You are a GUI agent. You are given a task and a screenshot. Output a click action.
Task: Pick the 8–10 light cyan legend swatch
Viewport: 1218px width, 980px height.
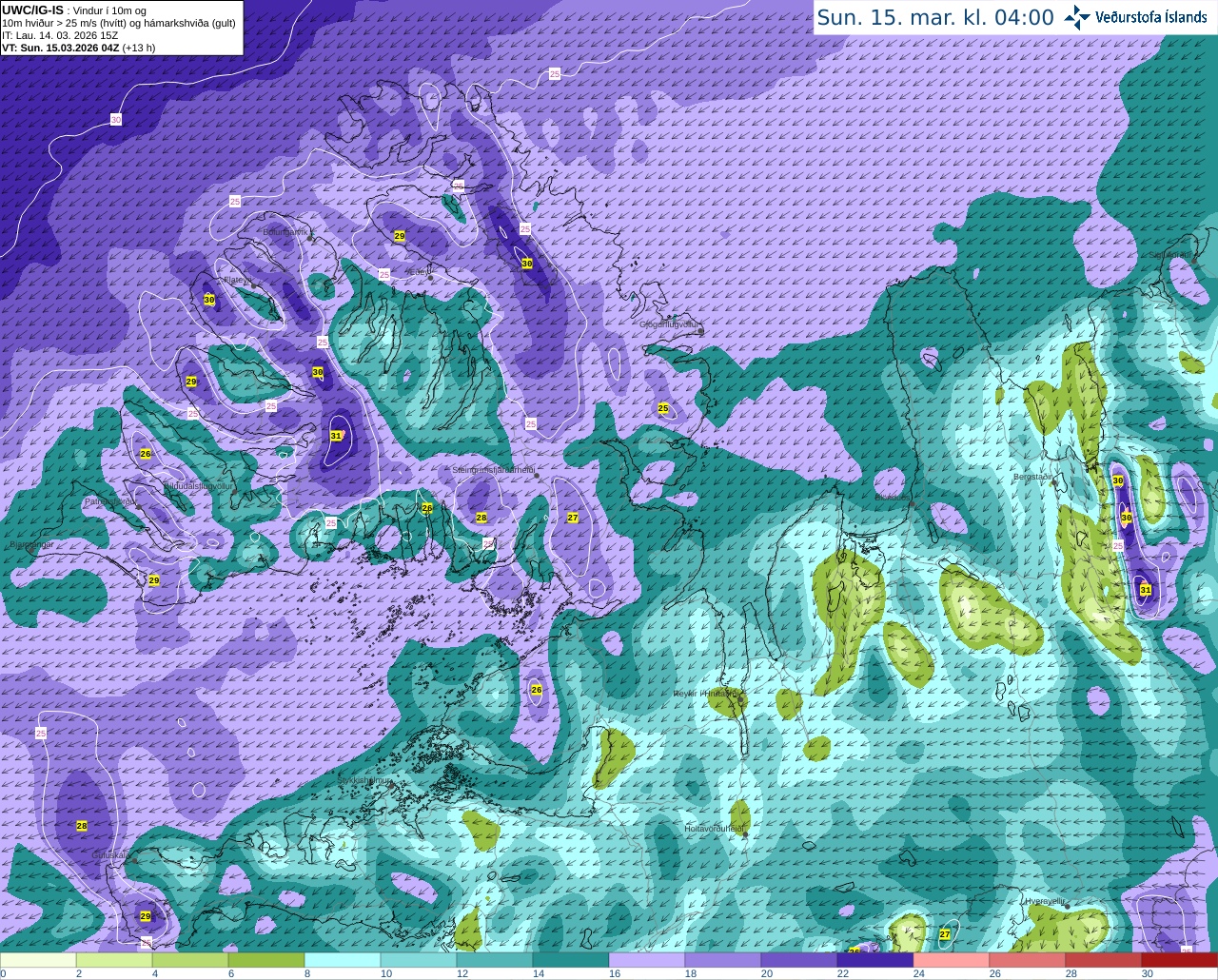[343, 960]
